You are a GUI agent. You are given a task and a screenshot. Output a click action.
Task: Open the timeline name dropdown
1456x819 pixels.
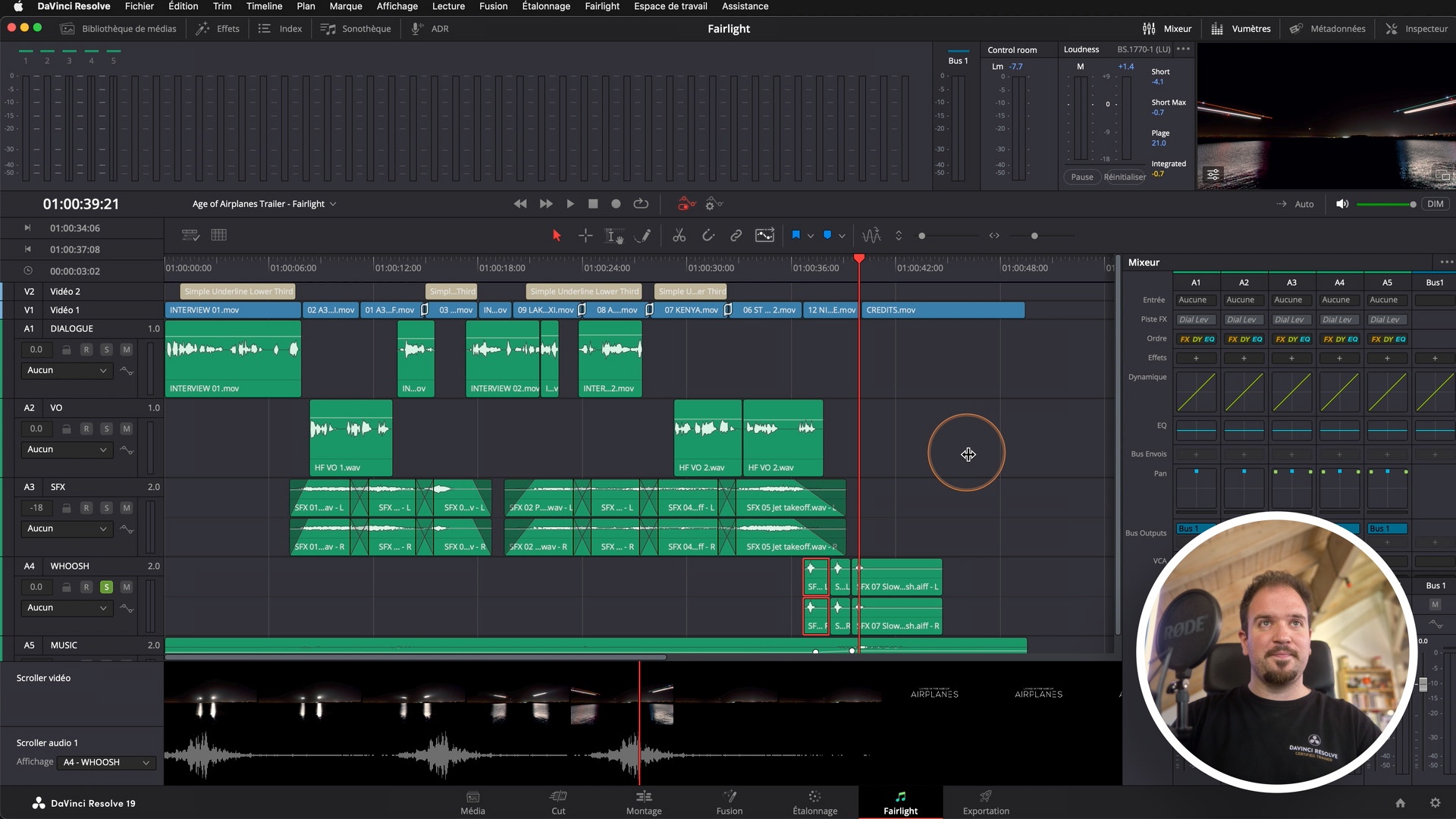333,204
